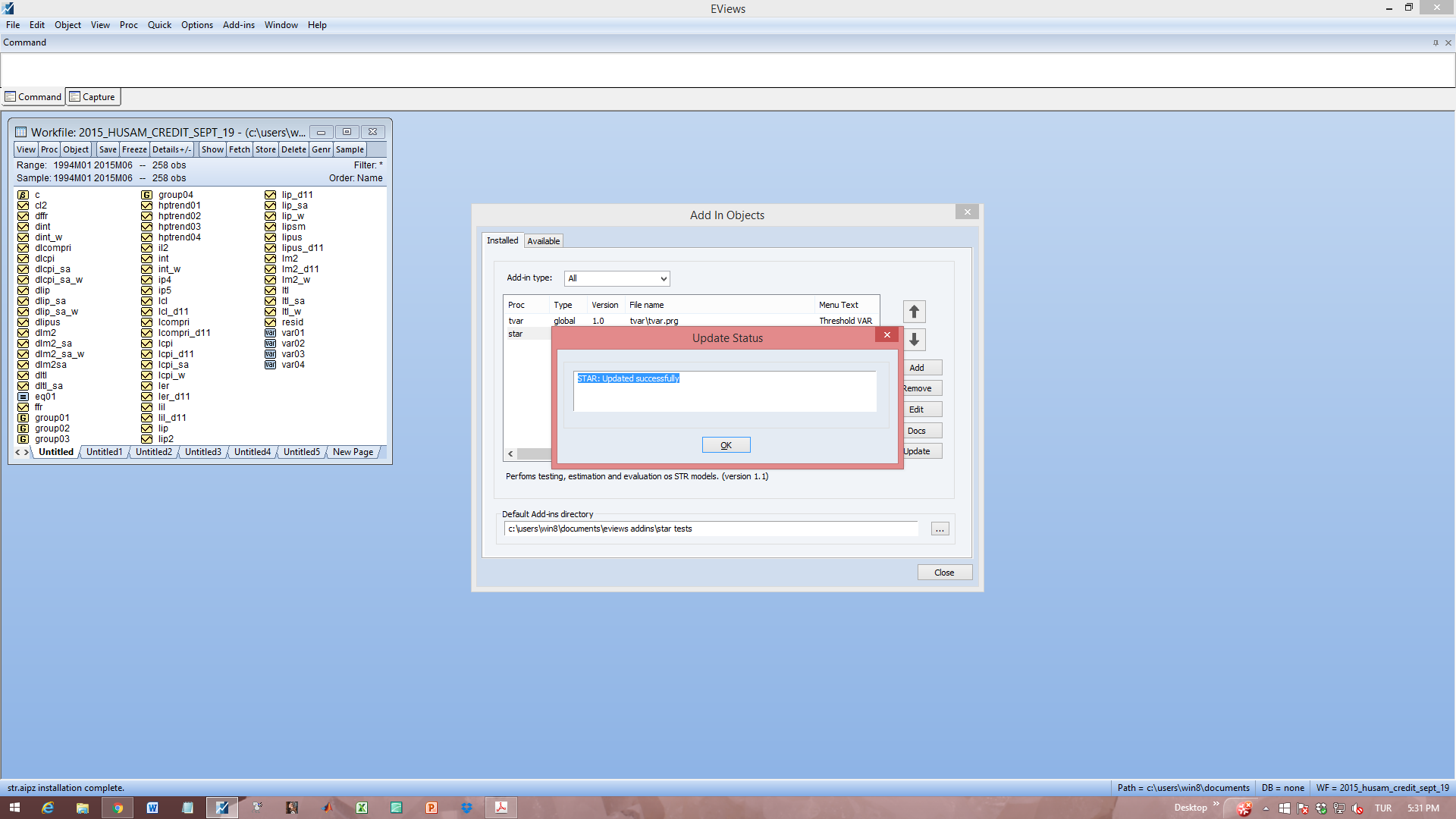Click the Add button for new add-in

tap(916, 367)
